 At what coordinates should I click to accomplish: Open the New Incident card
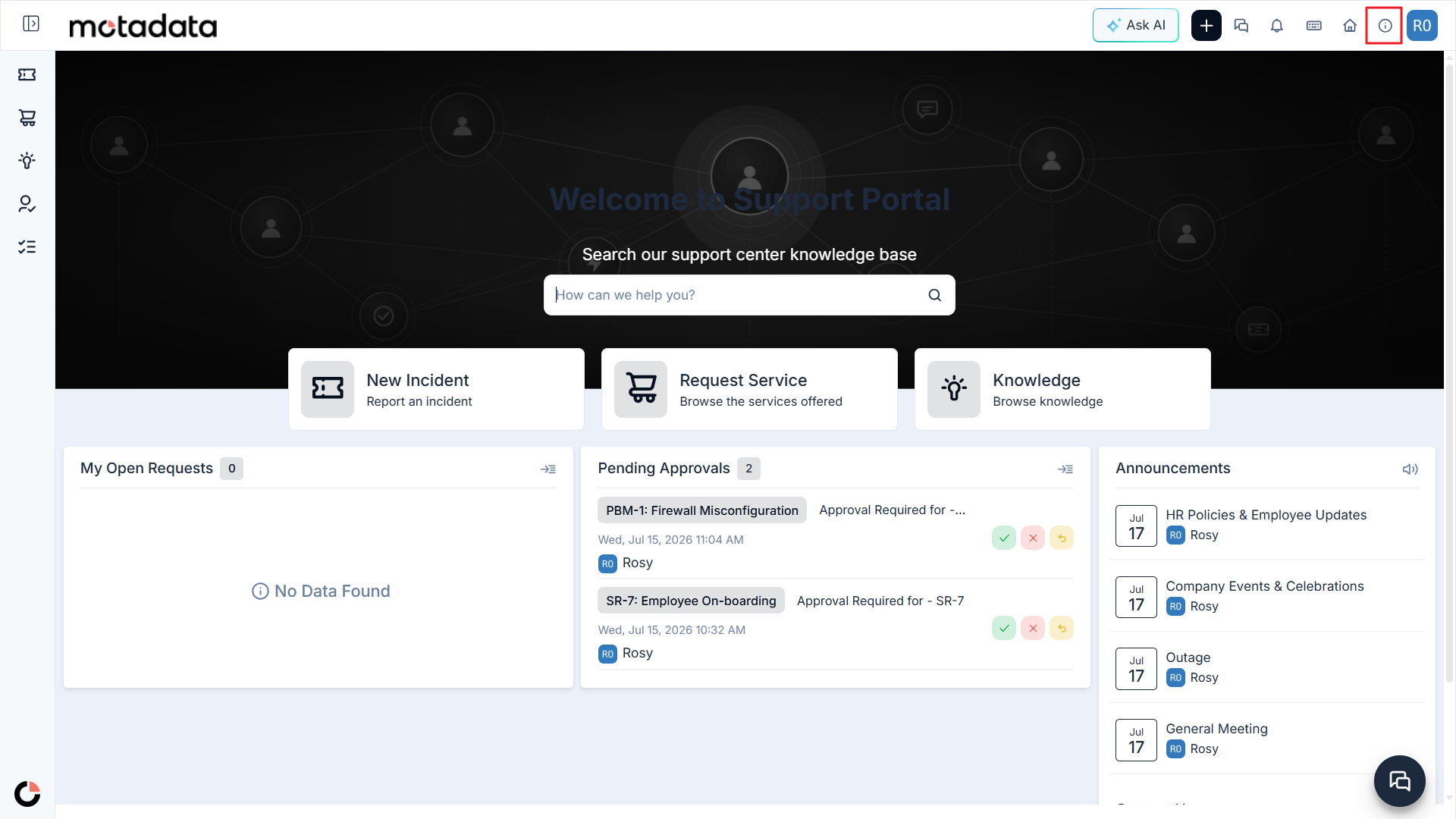tap(436, 389)
